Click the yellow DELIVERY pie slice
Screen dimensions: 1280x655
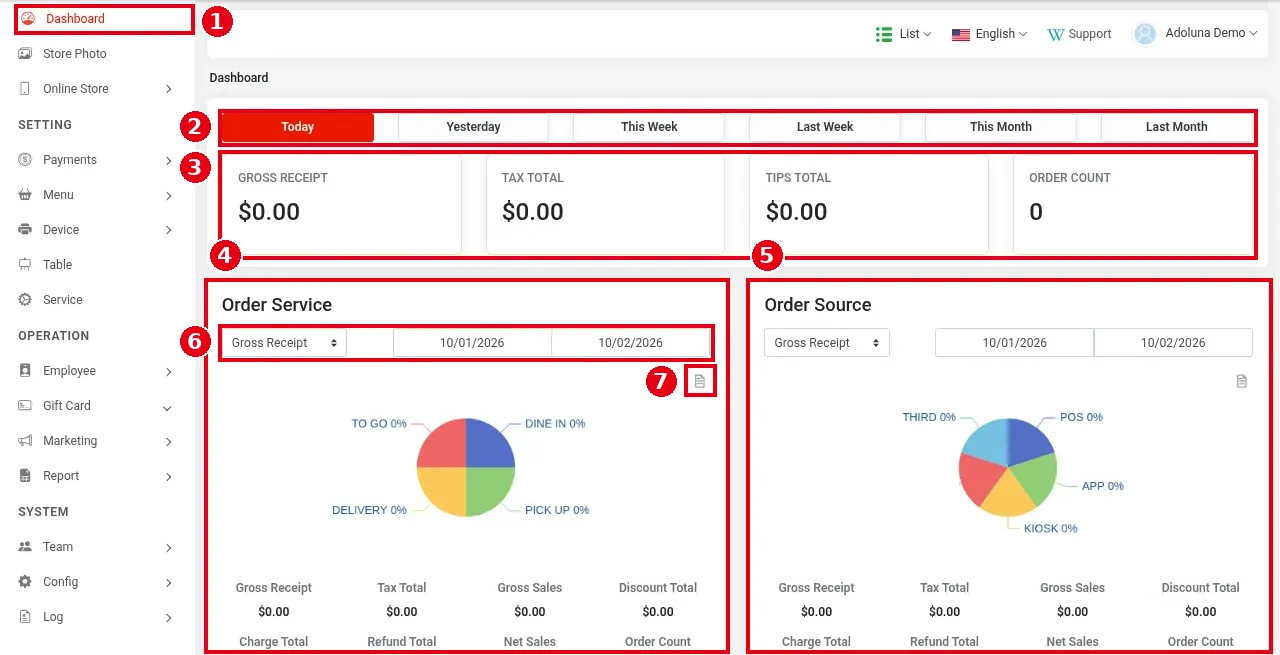(443, 490)
